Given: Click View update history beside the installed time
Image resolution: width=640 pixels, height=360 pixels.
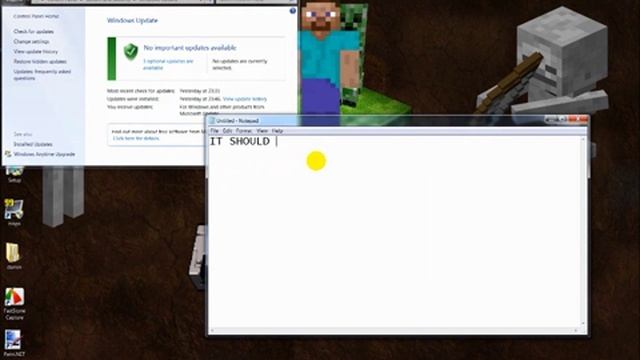Looking at the screenshot, I should 244,99.
